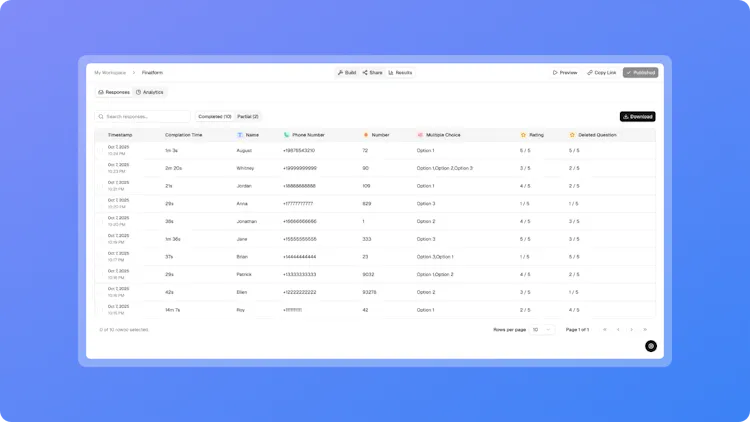Click the "Page 1 of 1" indicator
The width and height of the screenshot is (750, 422).
coord(577,330)
